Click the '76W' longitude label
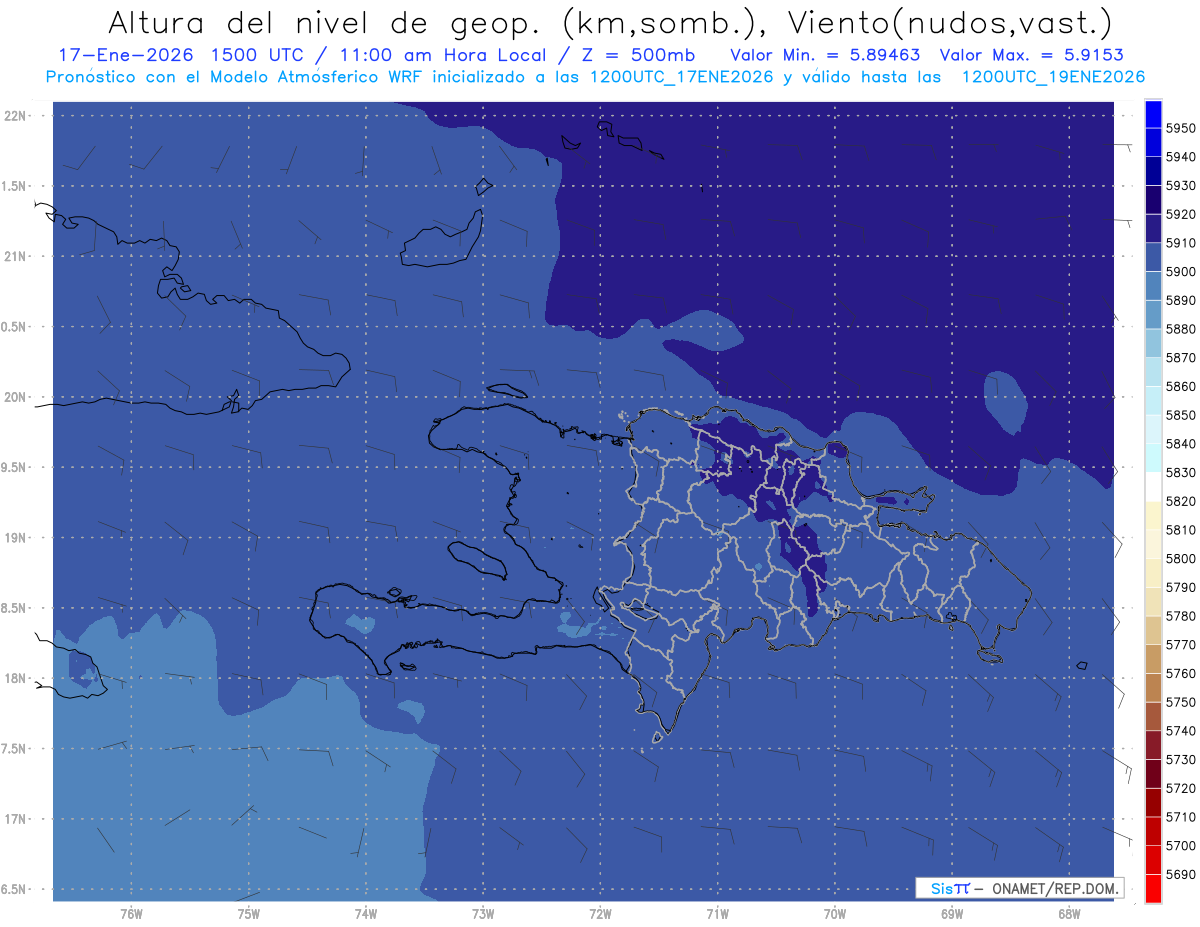The image size is (1200, 927). coord(131,914)
